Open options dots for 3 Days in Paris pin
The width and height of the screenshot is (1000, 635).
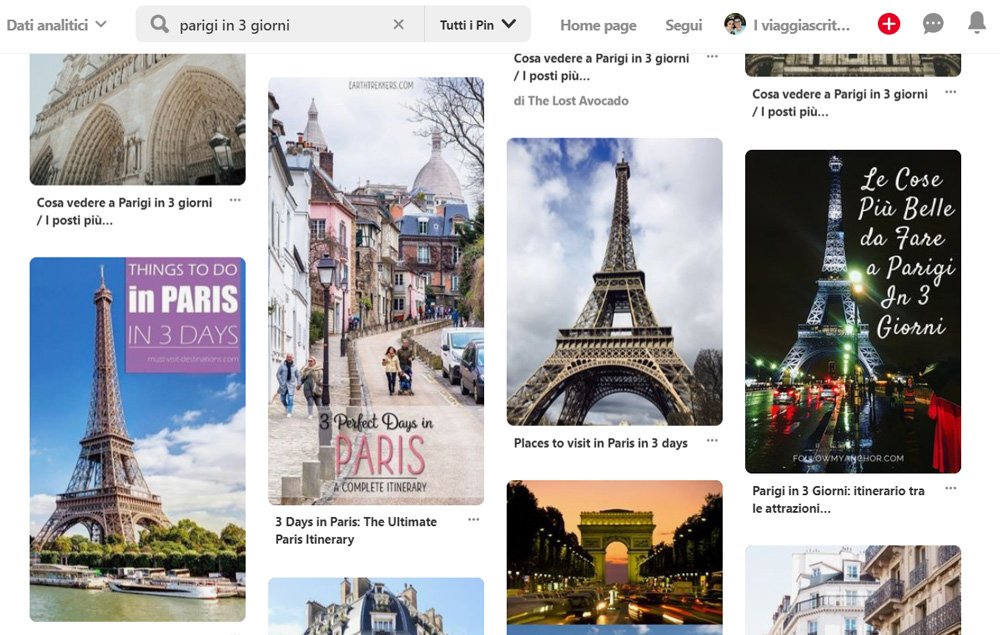pos(473,520)
